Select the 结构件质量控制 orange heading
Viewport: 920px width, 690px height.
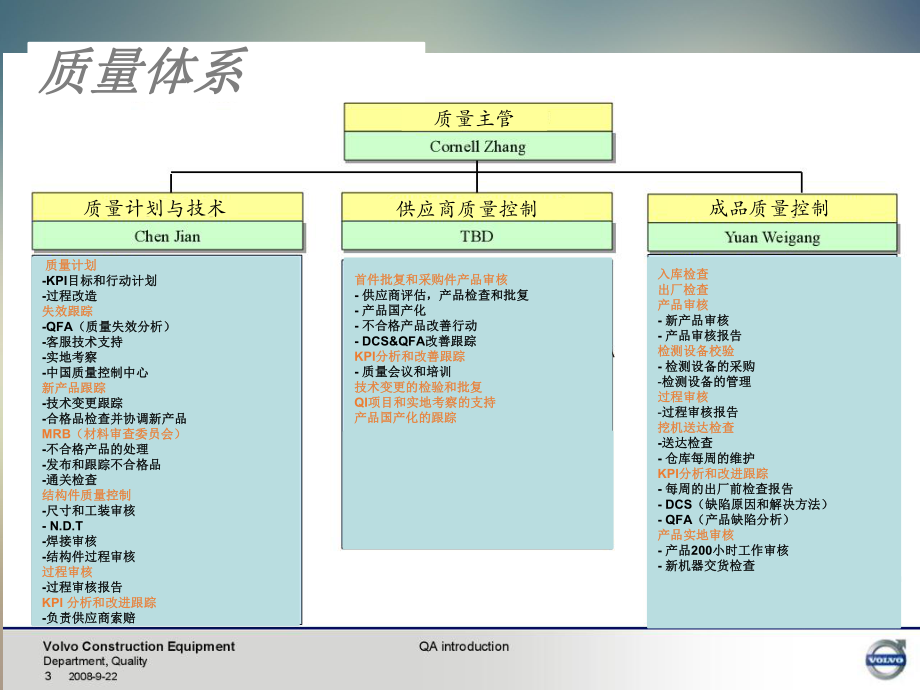pos(88,493)
